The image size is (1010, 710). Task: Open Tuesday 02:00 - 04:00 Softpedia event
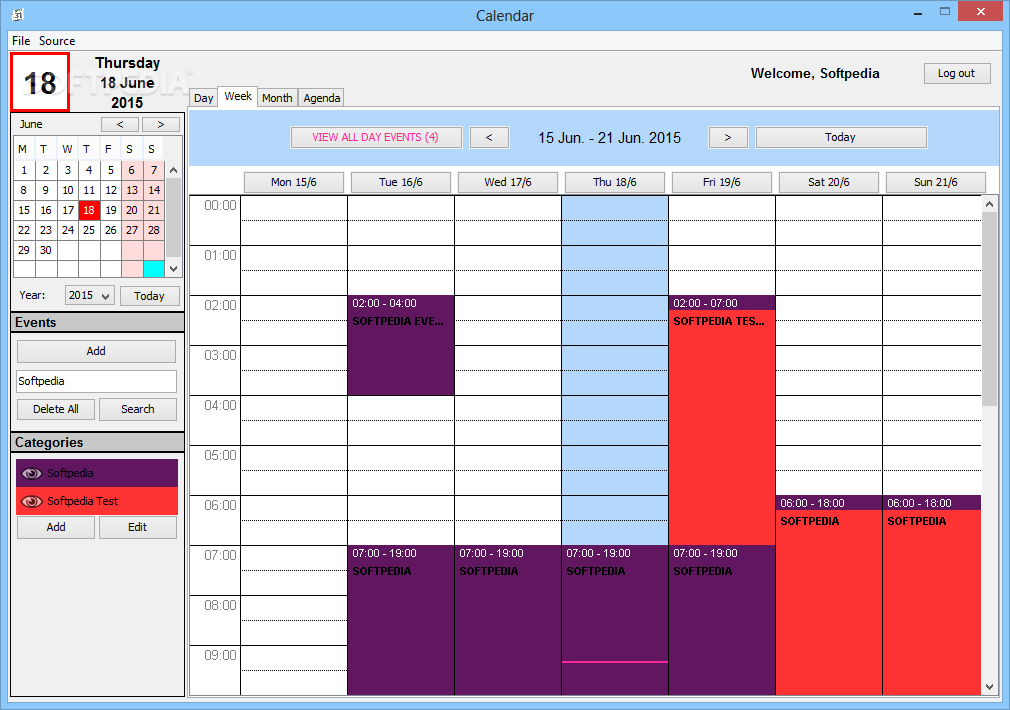(x=401, y=345)
